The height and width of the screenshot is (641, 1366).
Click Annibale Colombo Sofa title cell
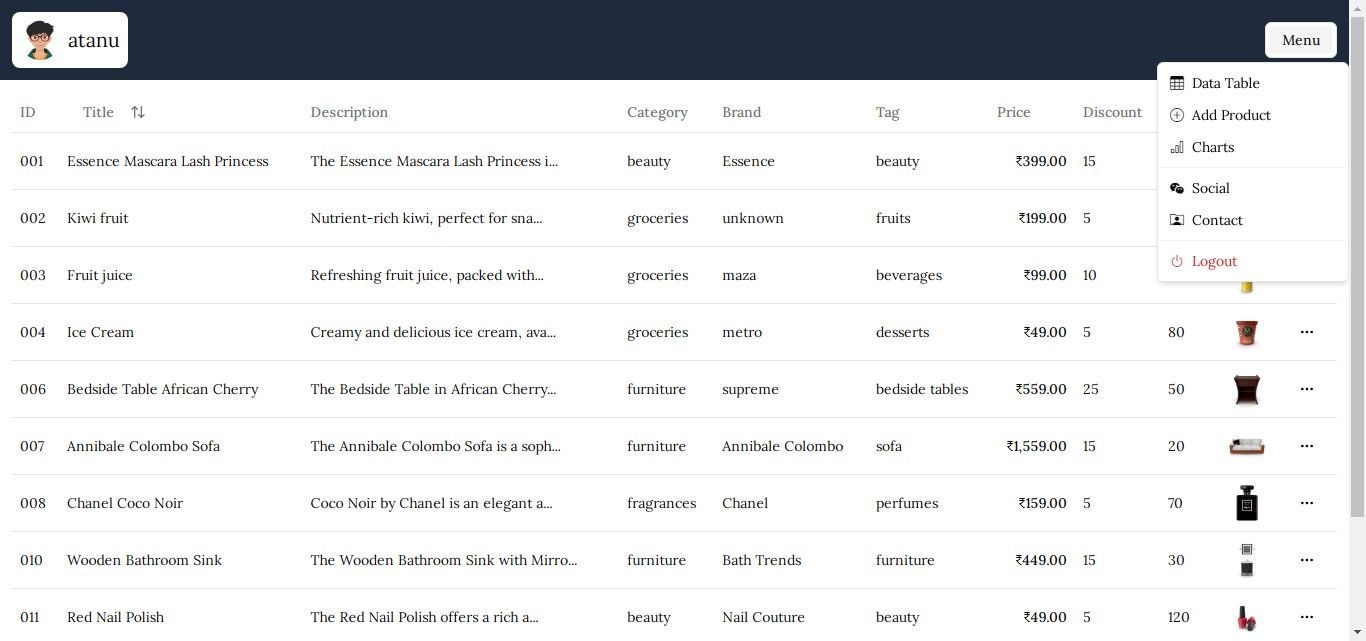pos(143,446)
